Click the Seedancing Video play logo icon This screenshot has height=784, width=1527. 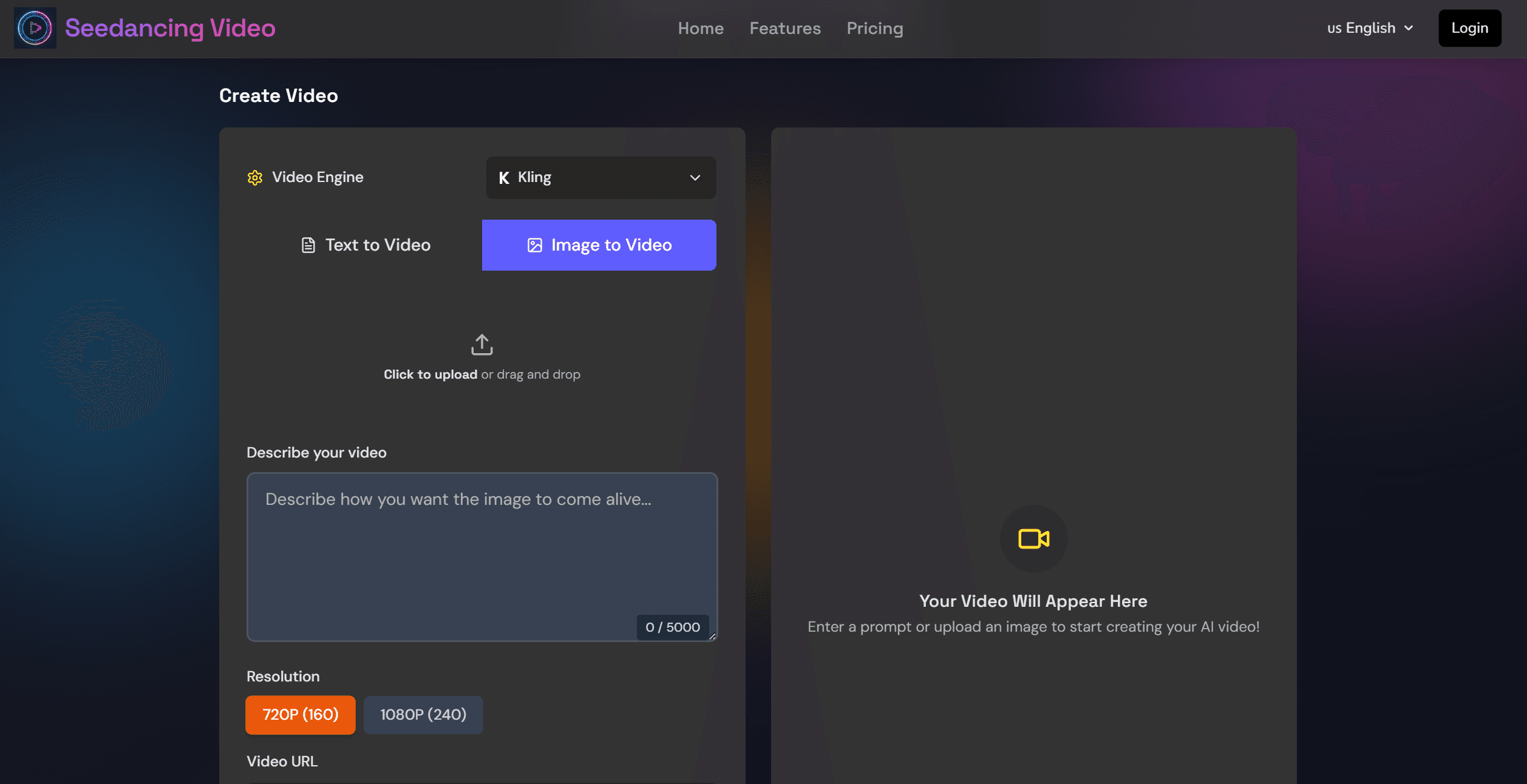[x=35, y=28]
